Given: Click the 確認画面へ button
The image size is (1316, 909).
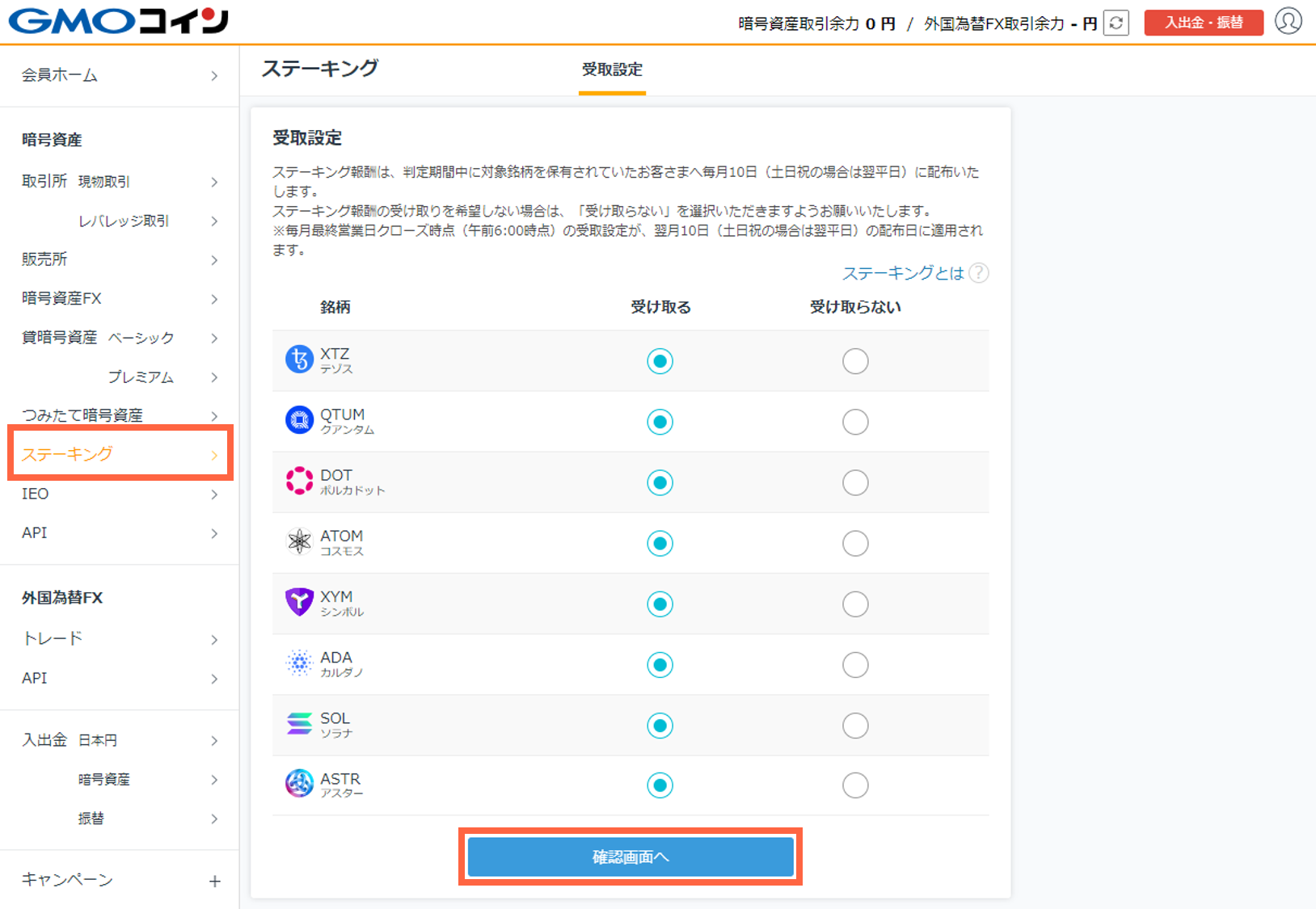Looking at the screenshot, I should [x=631, y=856].
